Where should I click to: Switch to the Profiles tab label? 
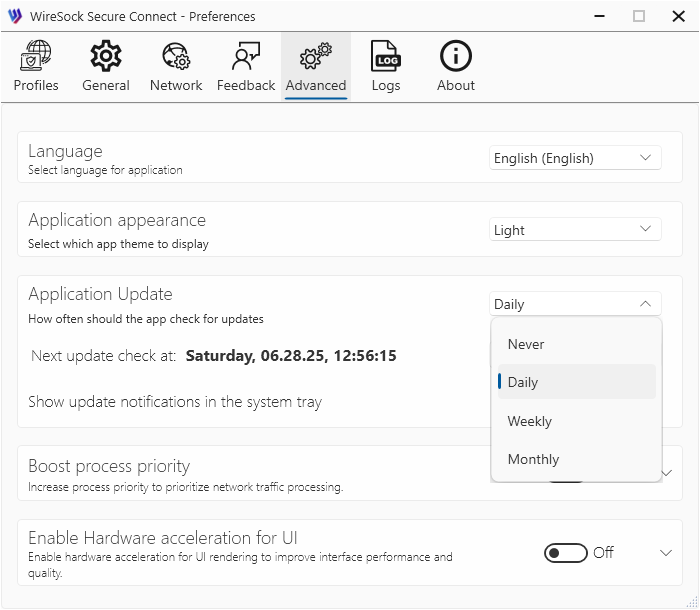point(36,85)
